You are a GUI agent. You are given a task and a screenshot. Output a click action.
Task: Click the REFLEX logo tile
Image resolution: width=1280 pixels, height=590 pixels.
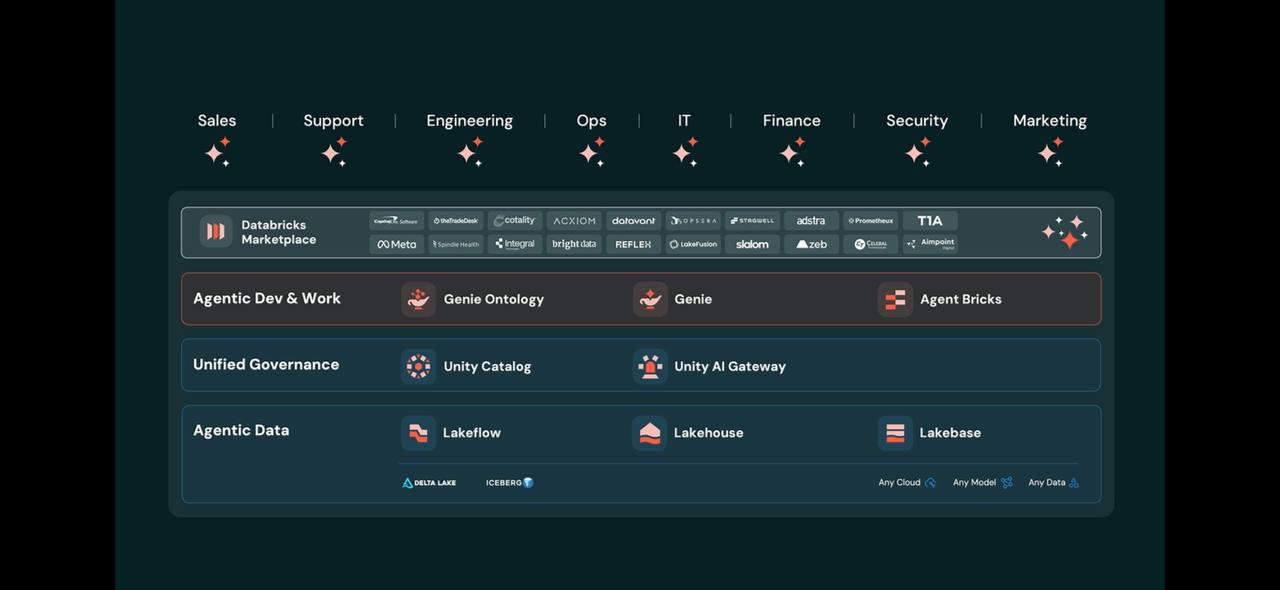coord(633,244)
